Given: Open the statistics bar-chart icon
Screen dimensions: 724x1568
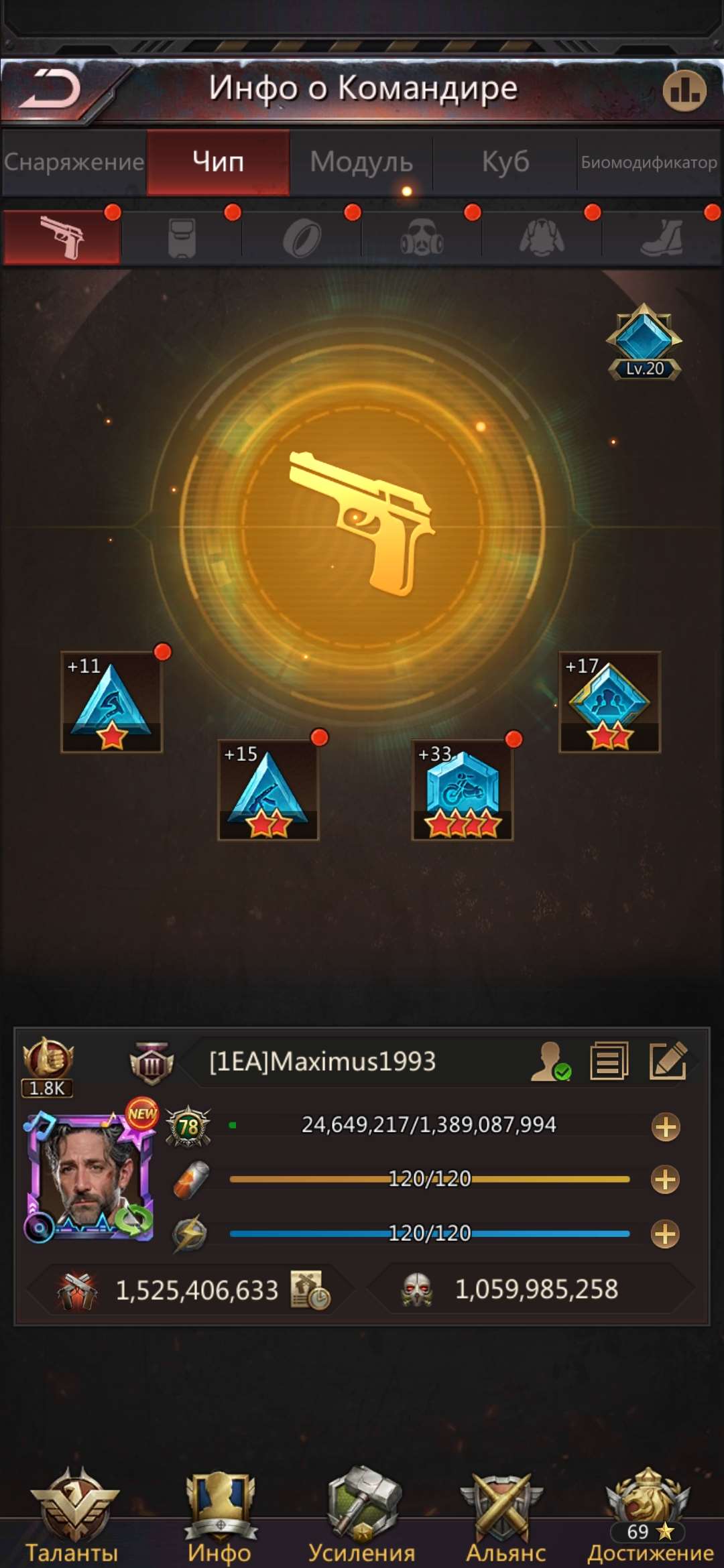Looking at the screenshot, I should point(684,90).
